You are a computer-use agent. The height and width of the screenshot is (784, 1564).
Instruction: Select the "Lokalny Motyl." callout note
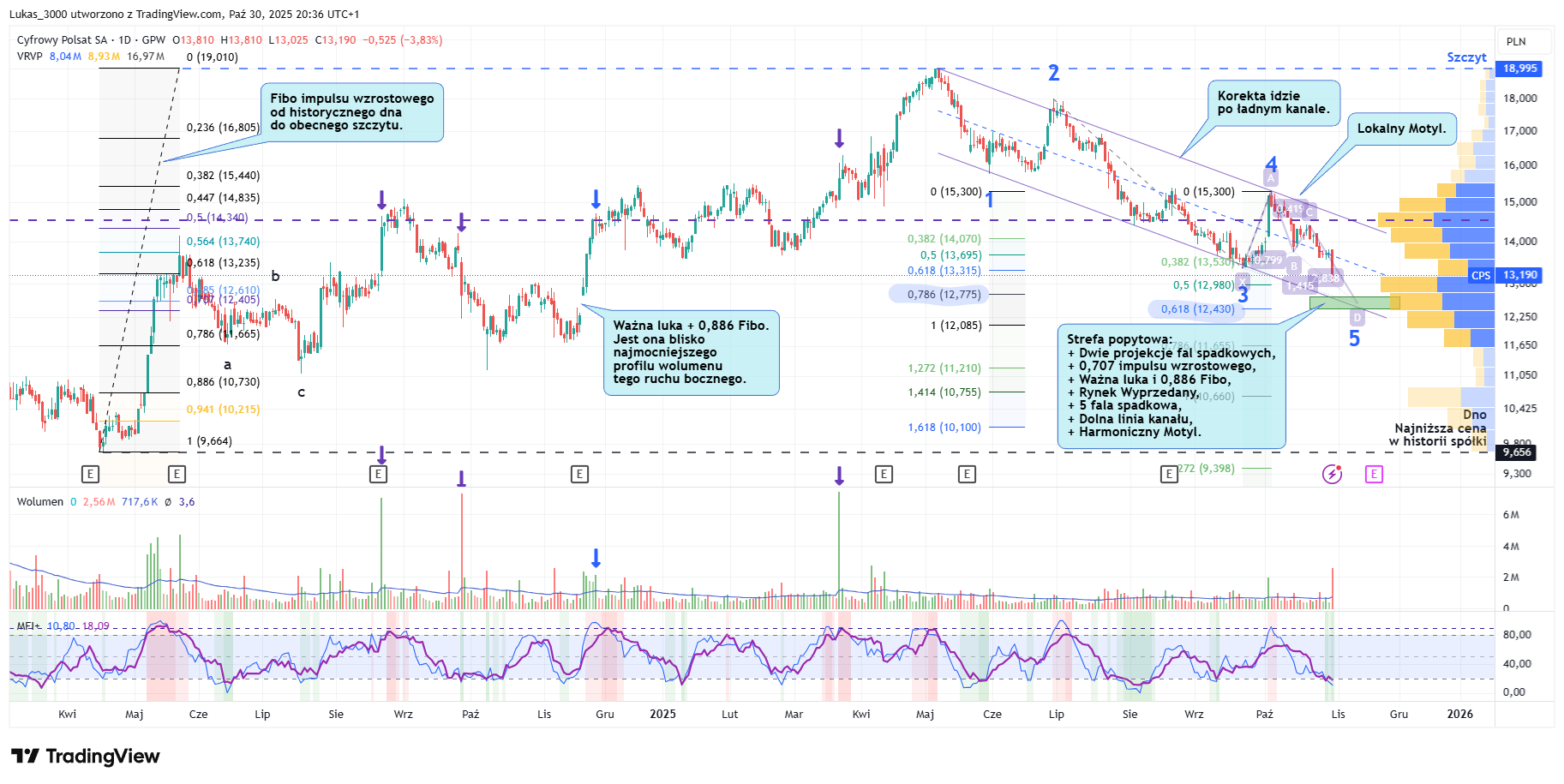[x=1401, y=129]
